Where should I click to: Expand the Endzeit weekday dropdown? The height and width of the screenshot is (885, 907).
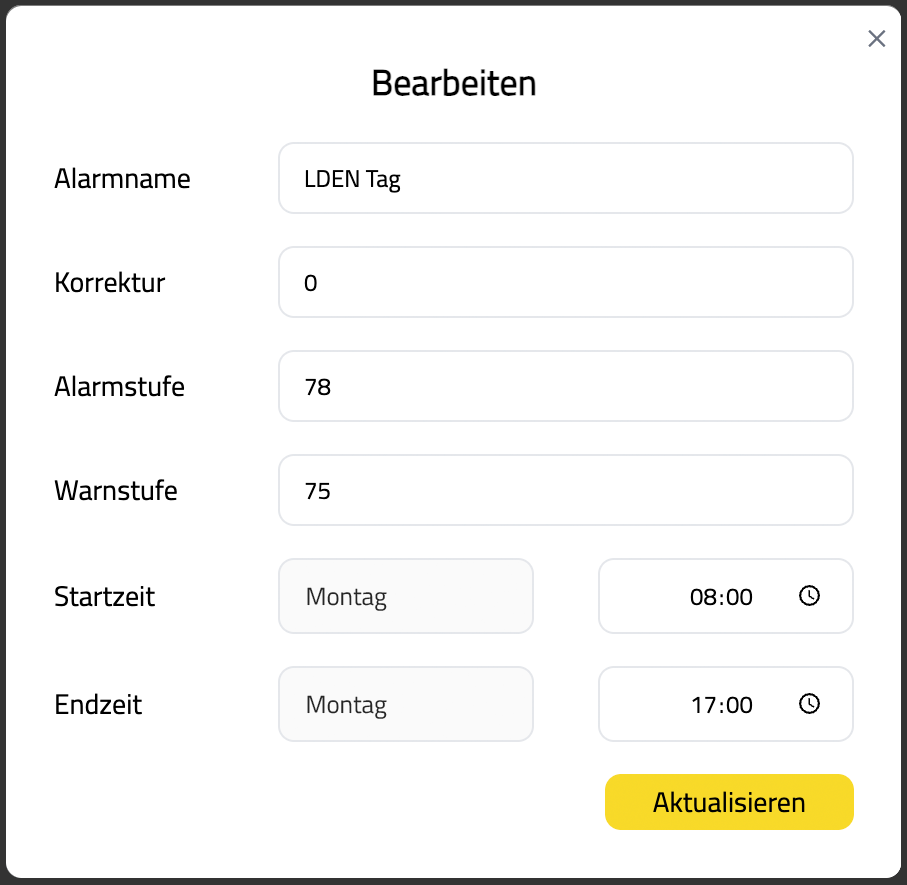tap(406, 704)
